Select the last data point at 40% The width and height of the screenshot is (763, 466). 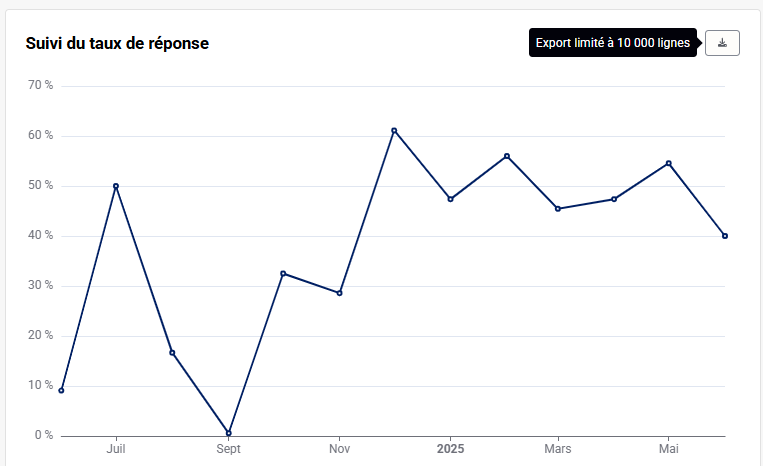725,236
